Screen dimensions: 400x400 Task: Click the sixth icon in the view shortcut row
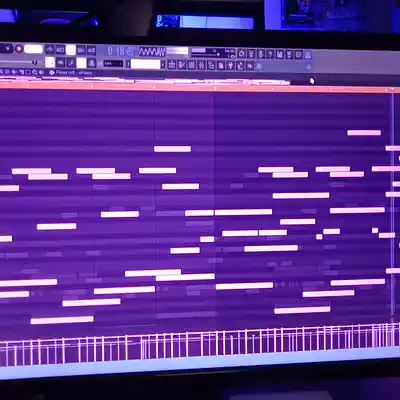[x=221, y=65]
